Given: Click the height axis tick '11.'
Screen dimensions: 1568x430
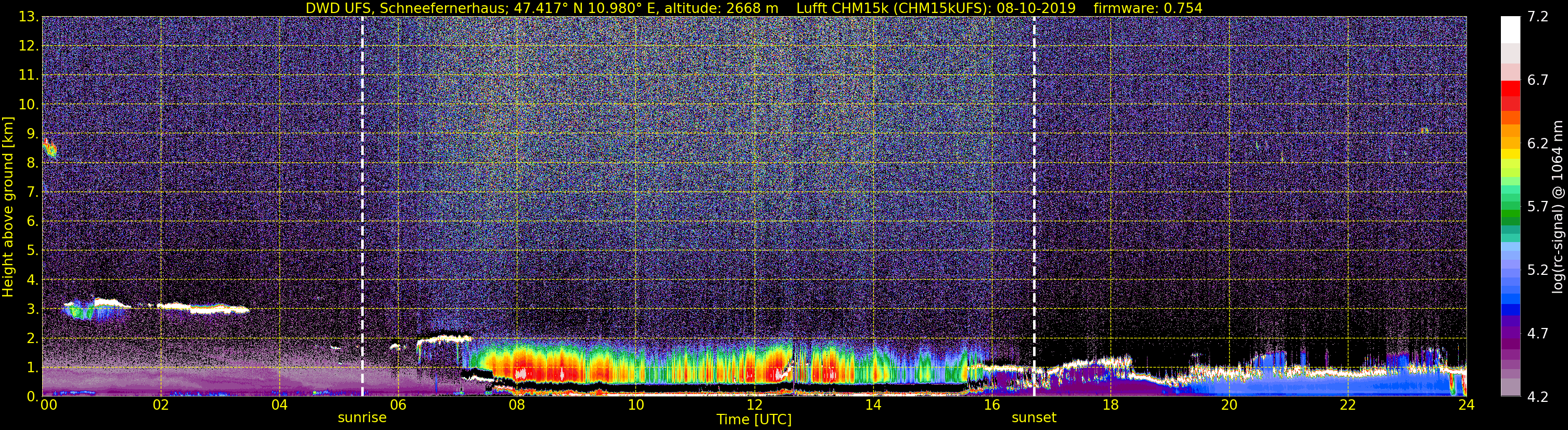Looking at the screenshot, I should (x=29, y=75).
